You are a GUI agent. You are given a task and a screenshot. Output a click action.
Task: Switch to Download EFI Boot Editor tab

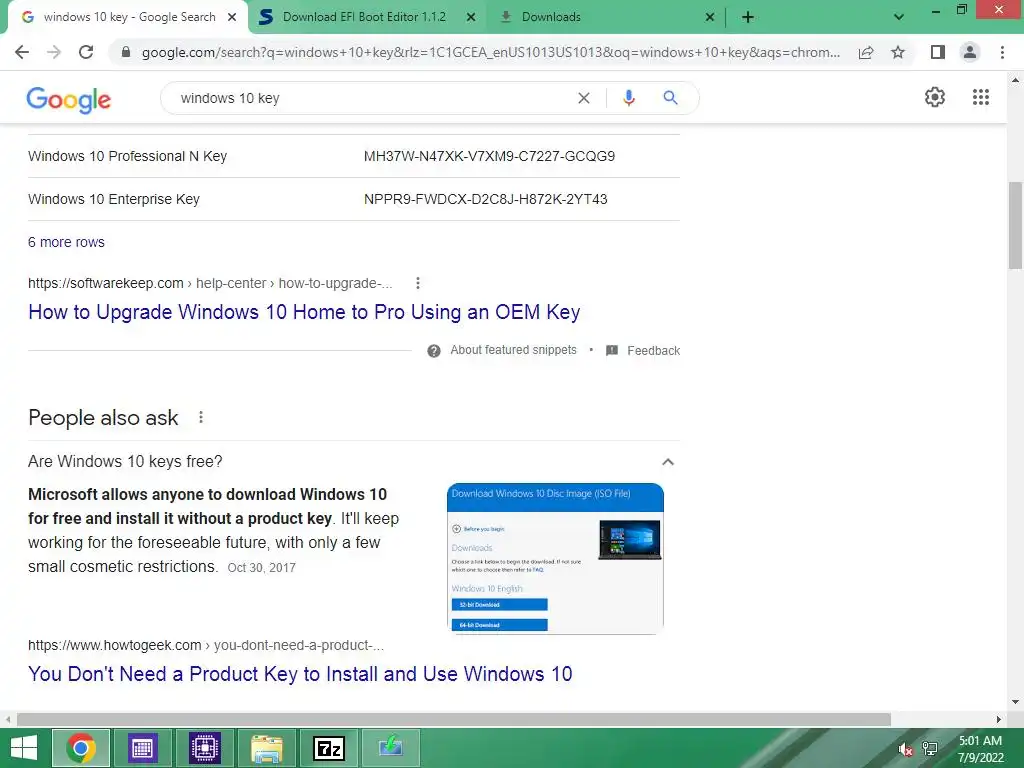point(364,17)
